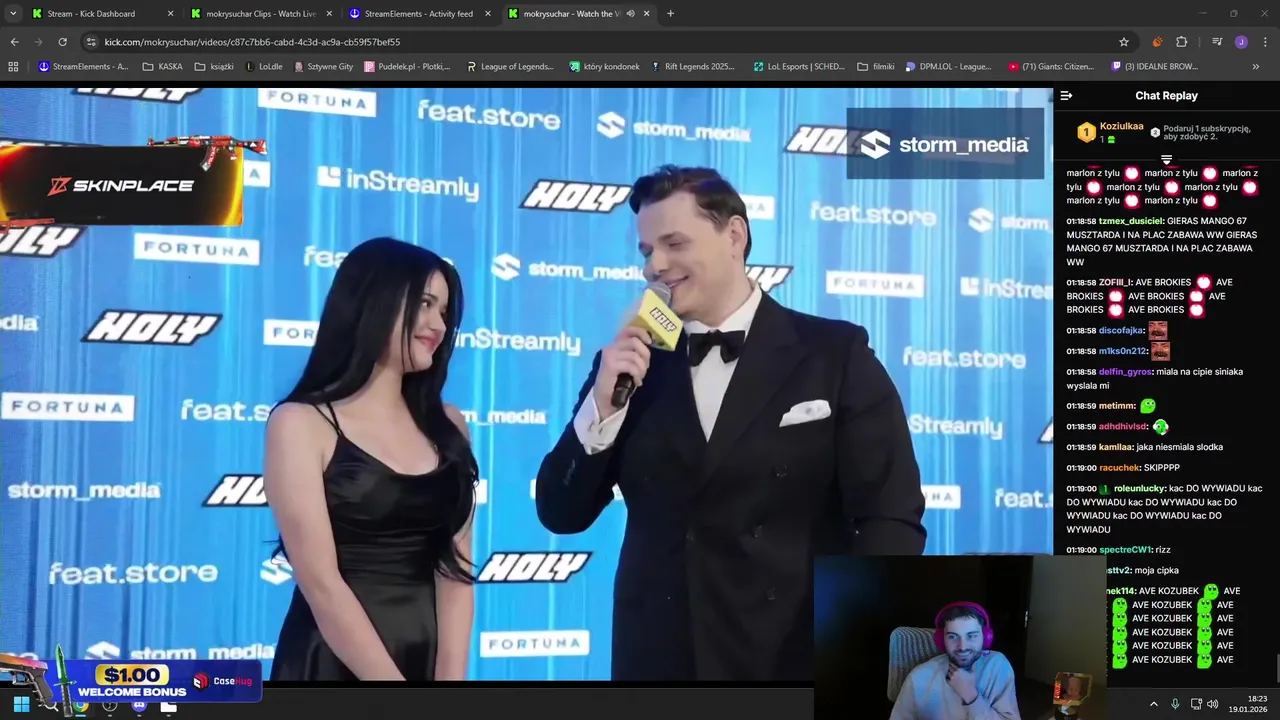View site information icon in address bar
Screen dimensions: 1280x720
click(91, 42)
